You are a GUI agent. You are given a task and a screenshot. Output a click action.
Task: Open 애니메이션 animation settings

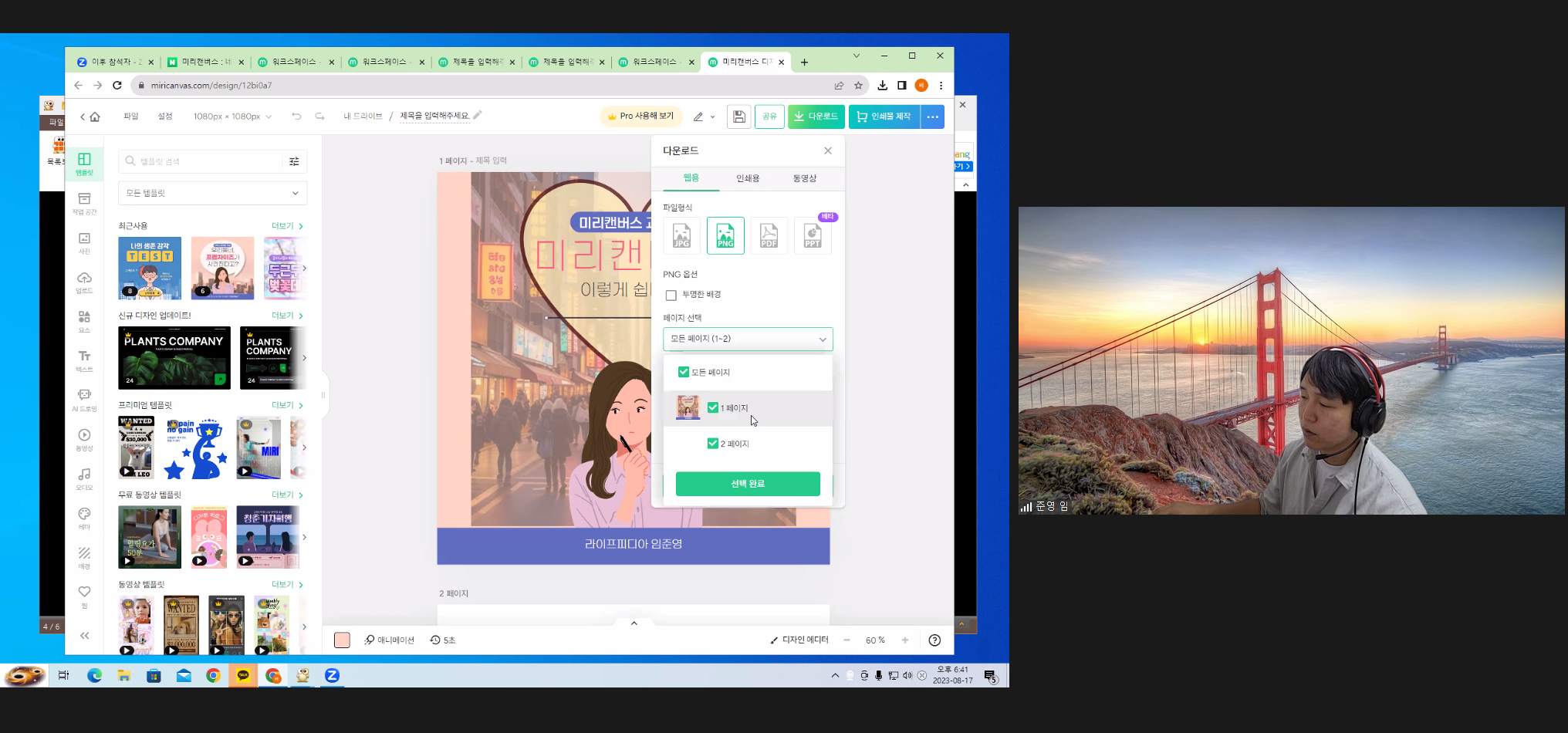[390, 640]
